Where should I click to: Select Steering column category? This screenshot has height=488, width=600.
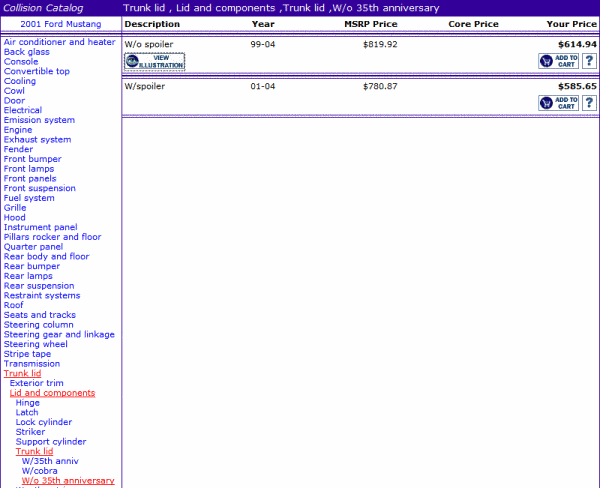tap(39, 325)
